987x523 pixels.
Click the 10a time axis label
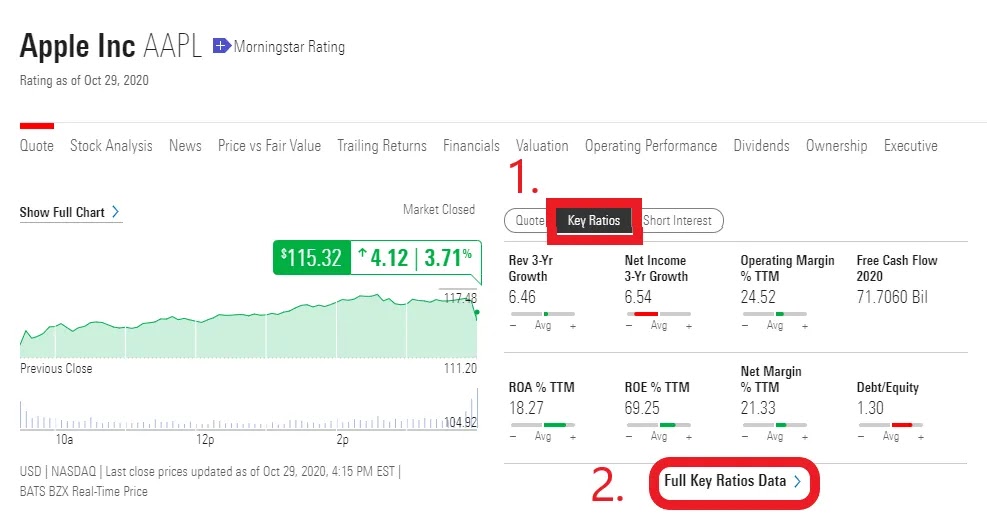pos(64,439)
